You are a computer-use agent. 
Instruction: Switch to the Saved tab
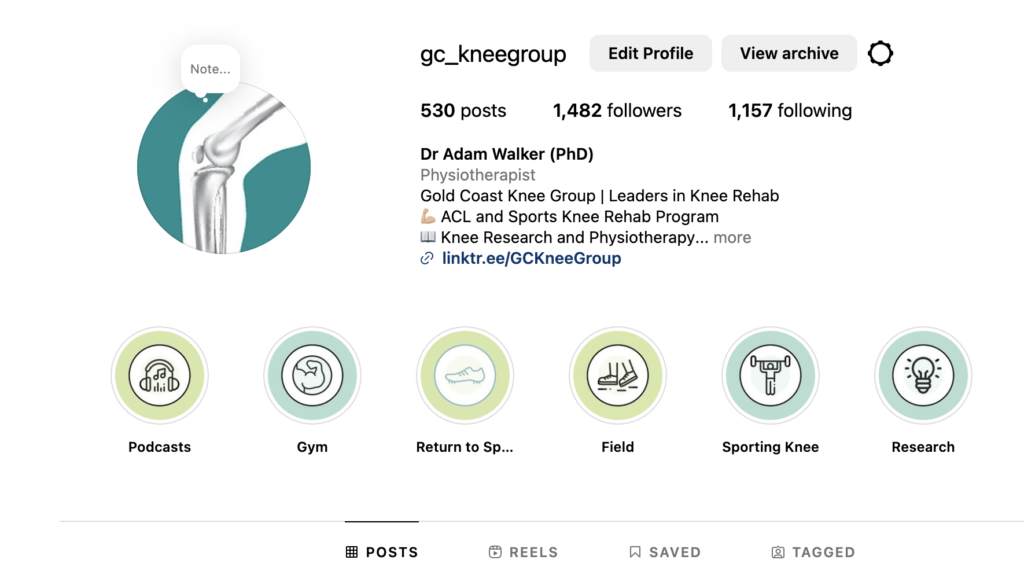point(665,552)
